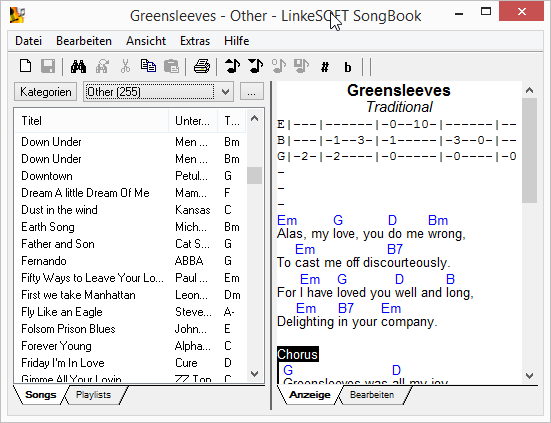Viewport: 551px width, 423px height.
Task: Open the Extras menu
Action: (195, 41)
